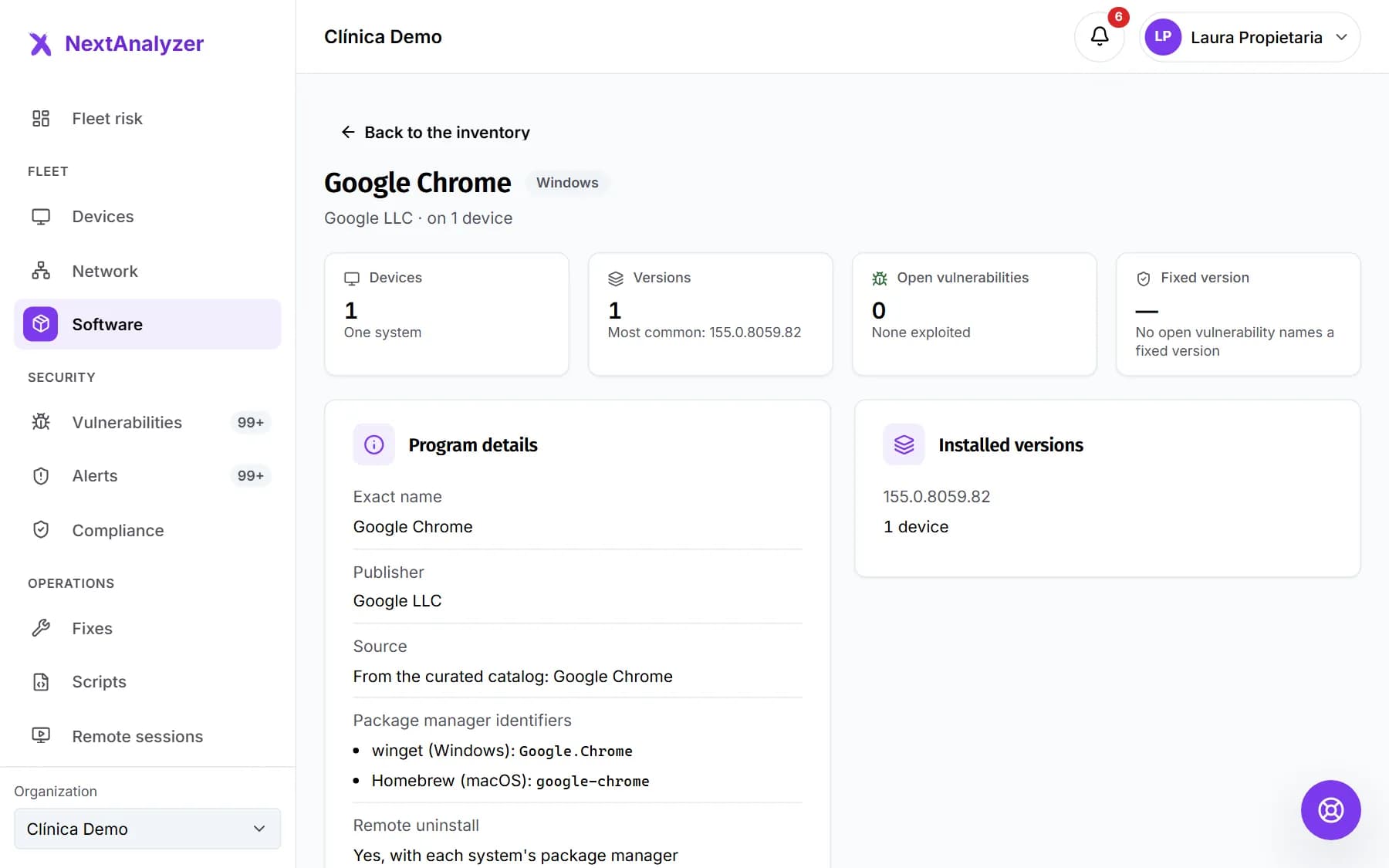Open notifications bell with 6 badge

click(x=1100, y=36)
